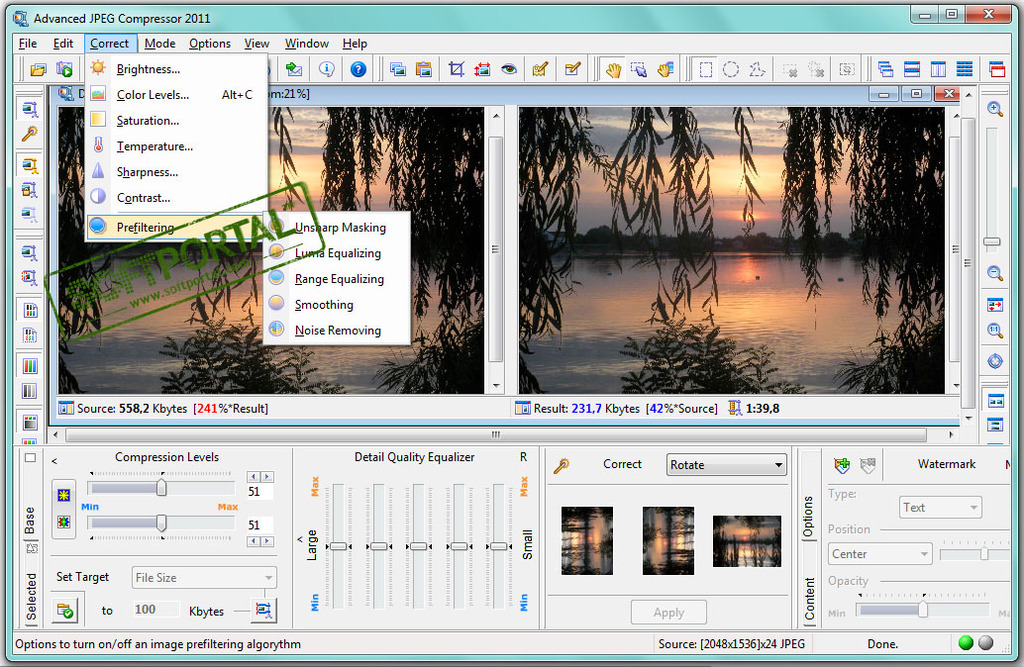The width and height of the screenshot is (1024, 667).
Task: Click the horizontal split view layout icon
Action: coord(911,68)
